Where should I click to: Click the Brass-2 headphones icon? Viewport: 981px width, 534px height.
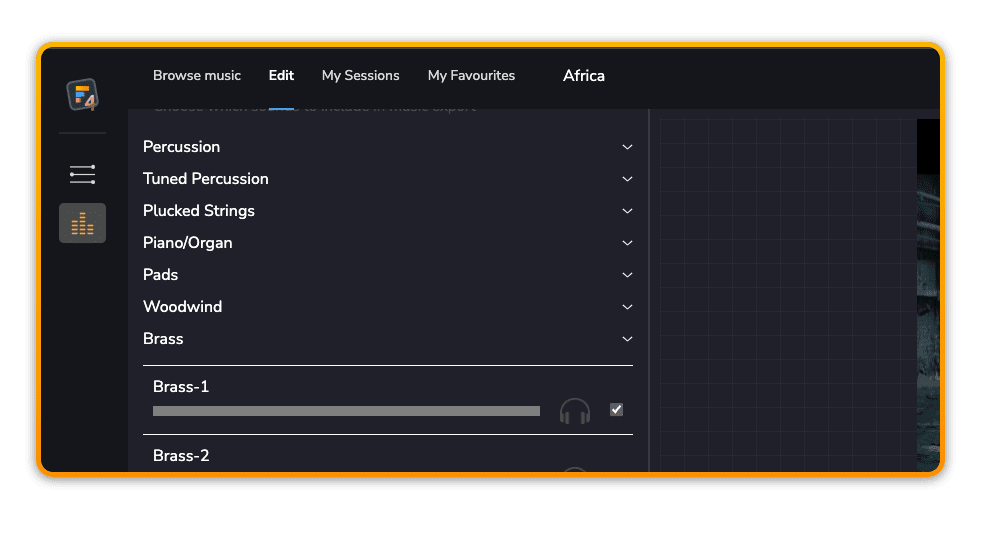coord(575,468)
